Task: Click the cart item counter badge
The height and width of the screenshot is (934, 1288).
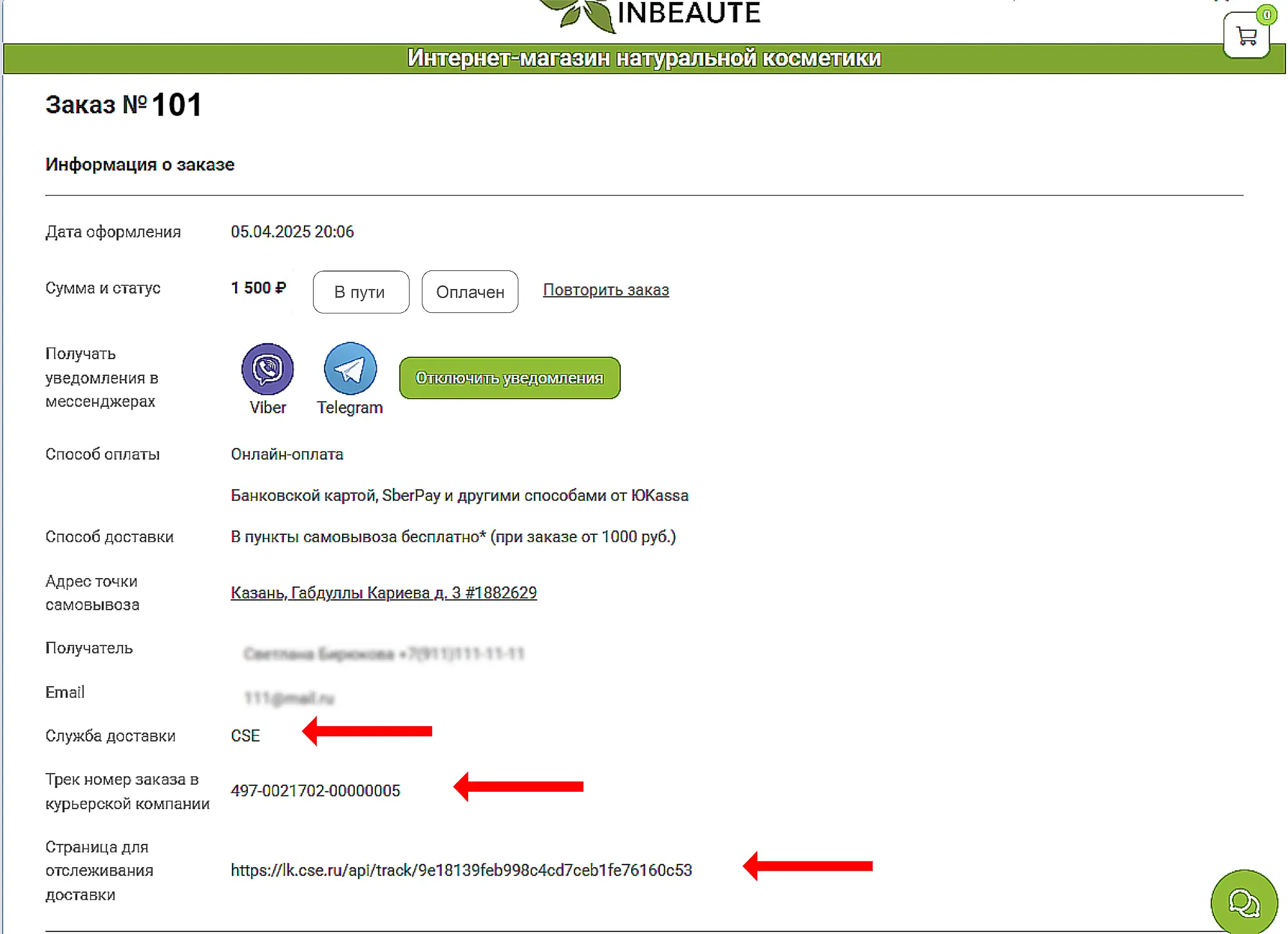Action: point(1266,15)
